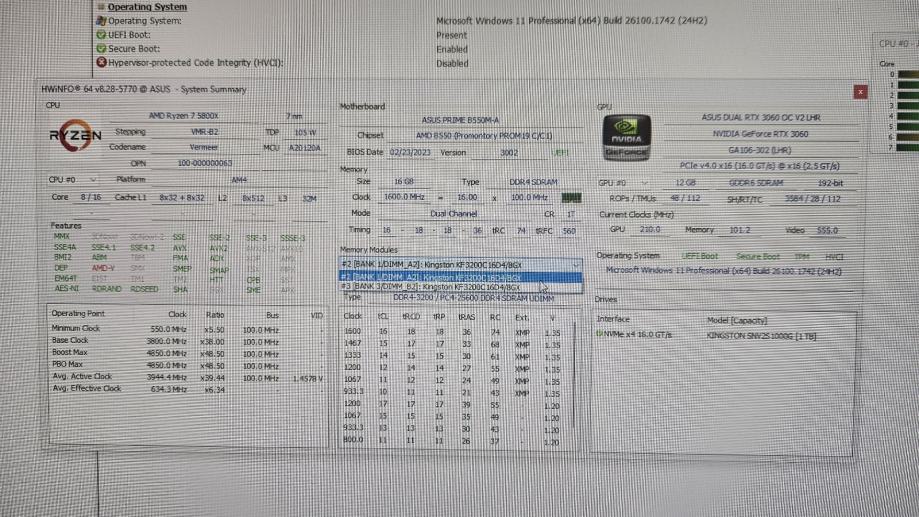The height and width of the screenshot is (517, 919).
Task: Click the GPU memory size 12 GB
Action: [x=685, y=183]
